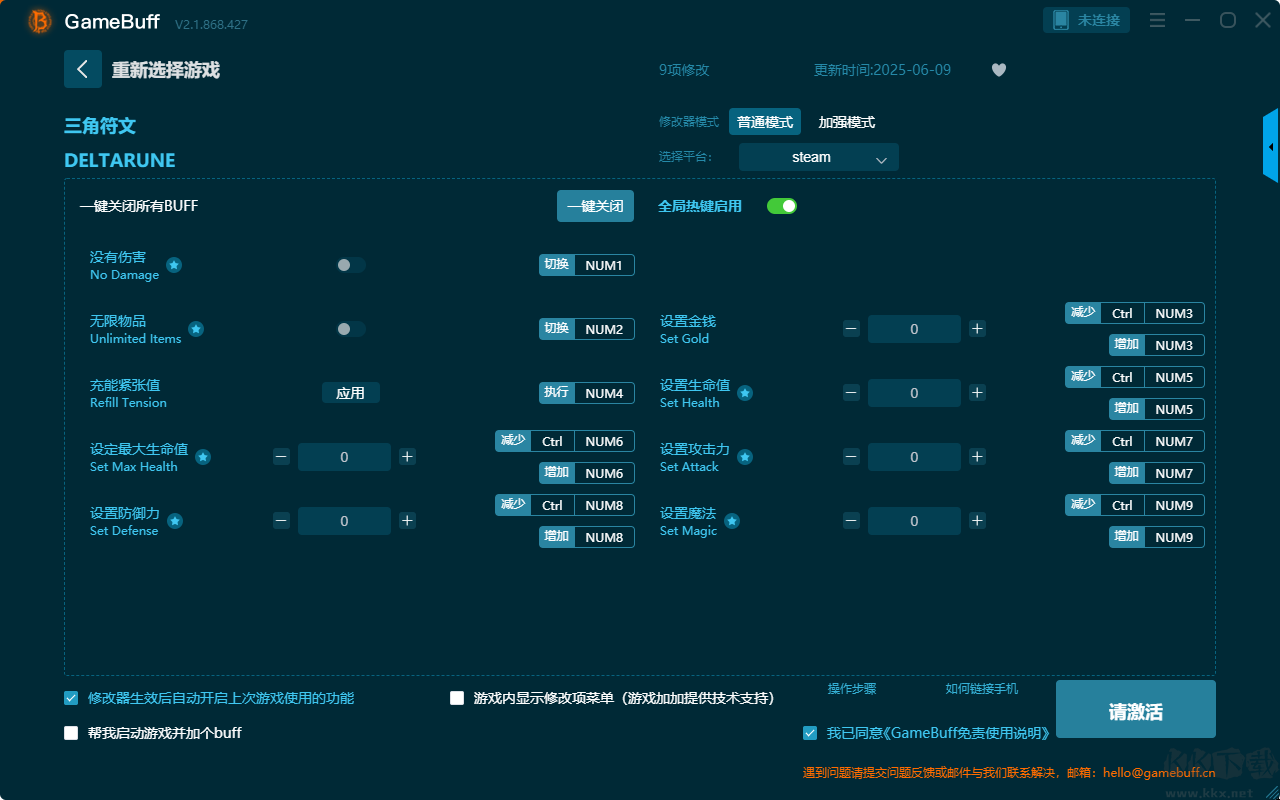1280x800 pixels.
Task: Click the 增加 NUM5 hotkey for Set Health
Action: [1157, 409]
